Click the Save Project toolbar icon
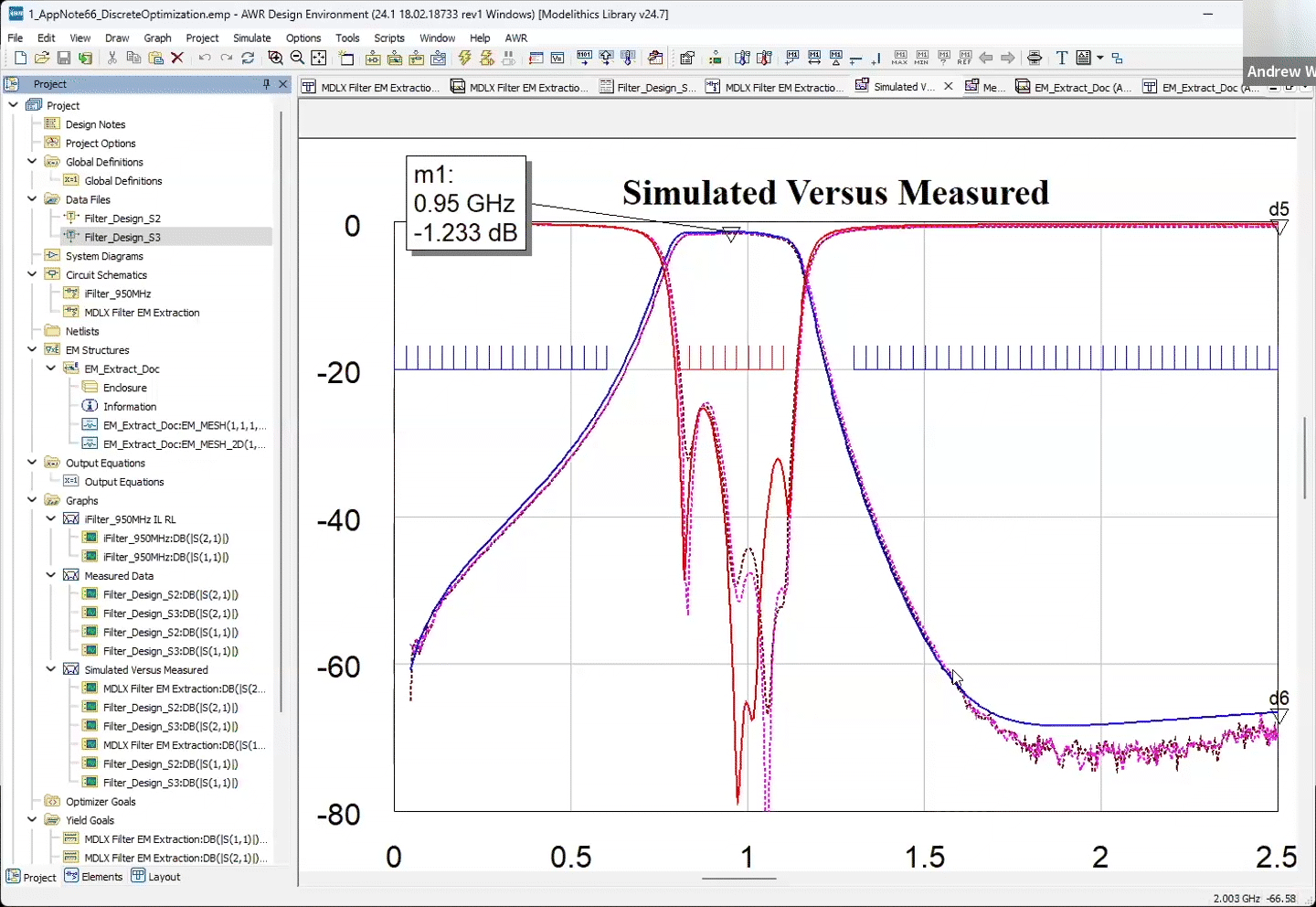 [64, 58]
